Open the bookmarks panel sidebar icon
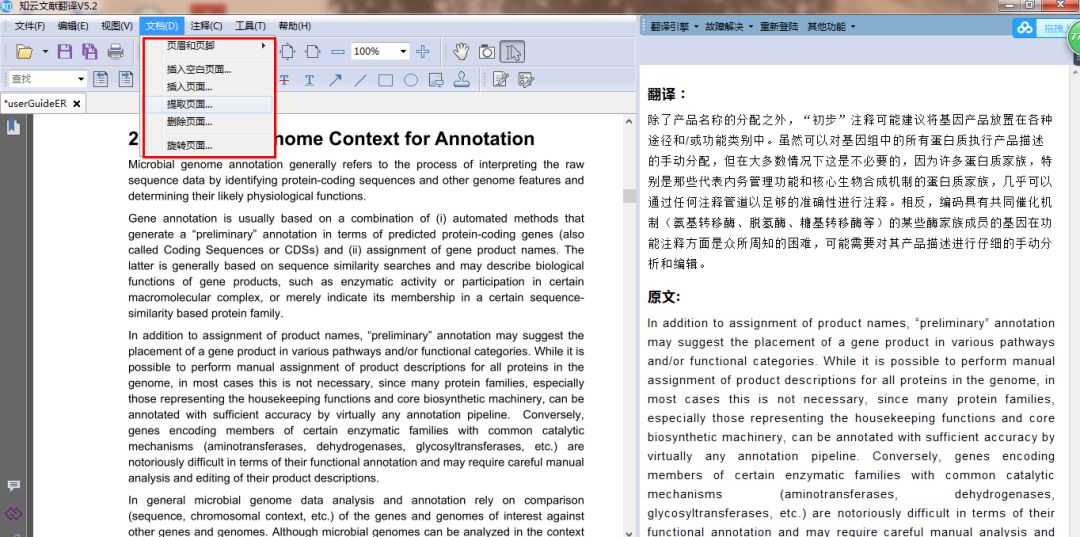1080x537 pixels. click(13, 127)
